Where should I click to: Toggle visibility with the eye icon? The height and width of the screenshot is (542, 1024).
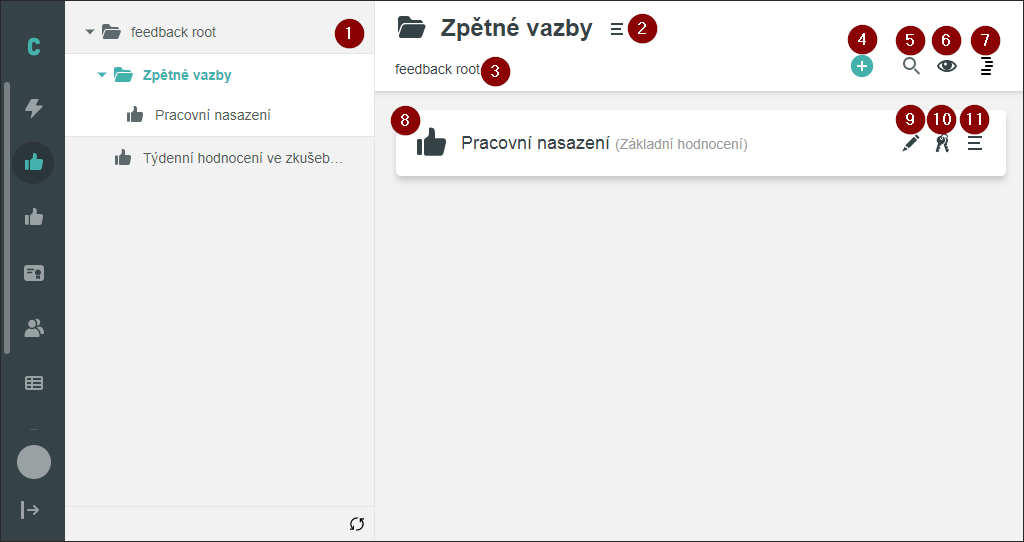pyautogui.click(x=946, y=67)
